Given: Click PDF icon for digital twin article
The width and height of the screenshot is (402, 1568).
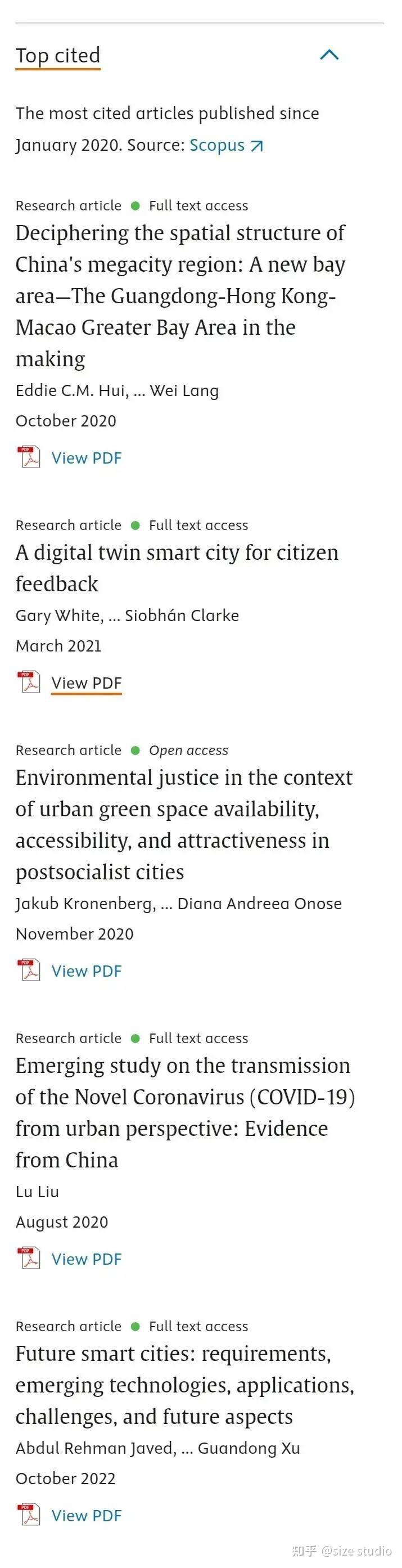Looking at the screenshot, I should (29, 682).
